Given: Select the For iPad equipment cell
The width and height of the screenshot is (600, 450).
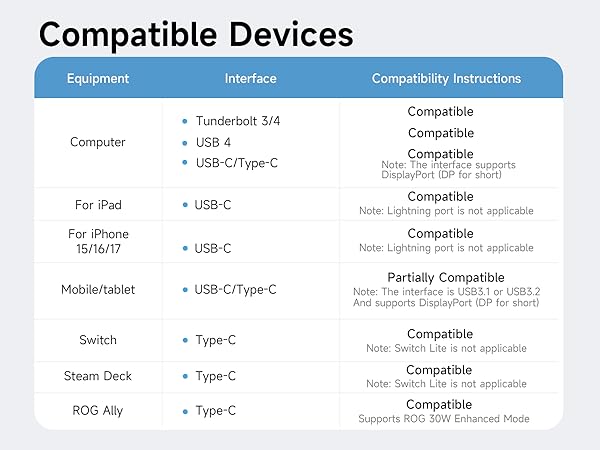Looking at the screenshot, I should (x=98, y=205).
